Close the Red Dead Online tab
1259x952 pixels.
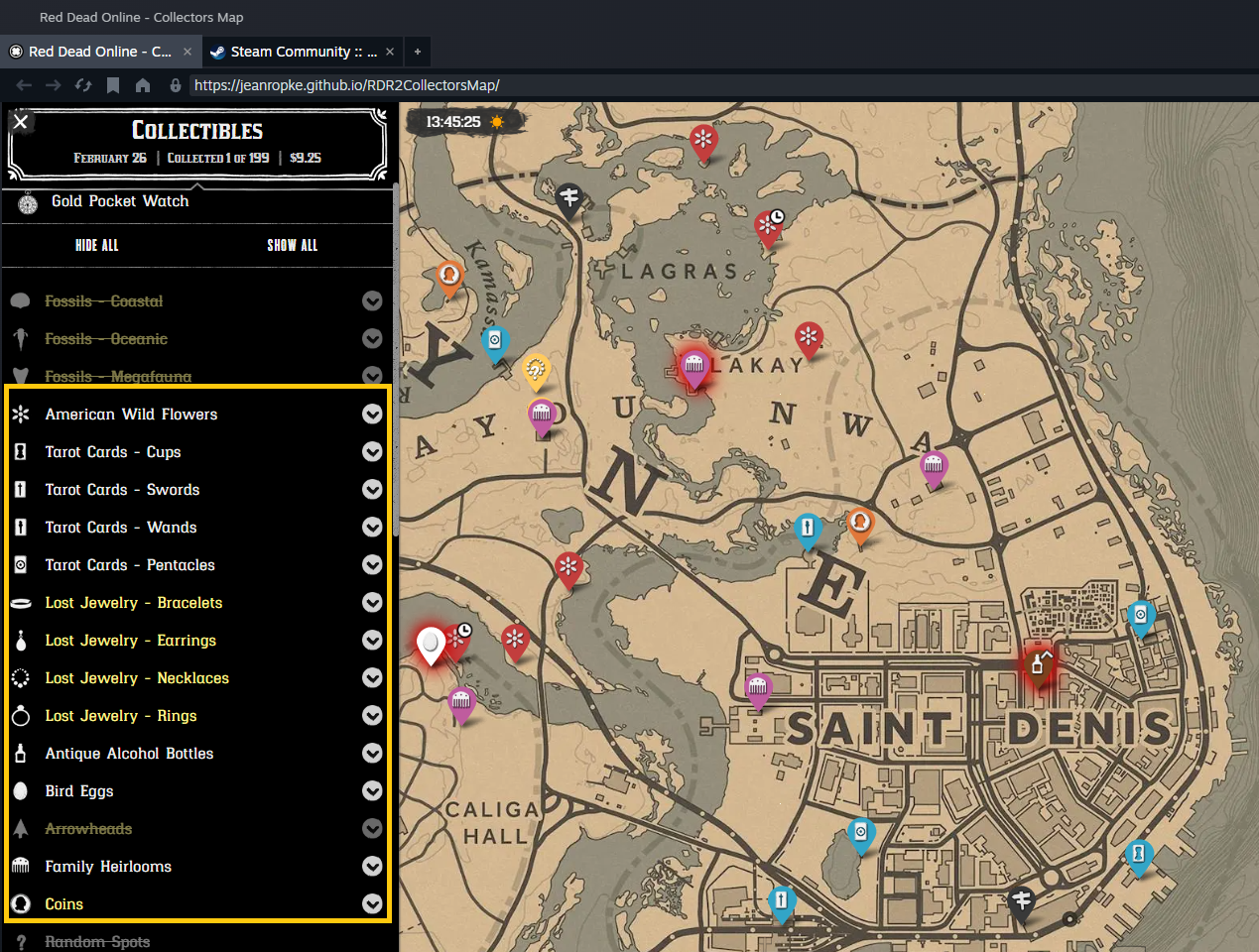coord(188,52)
